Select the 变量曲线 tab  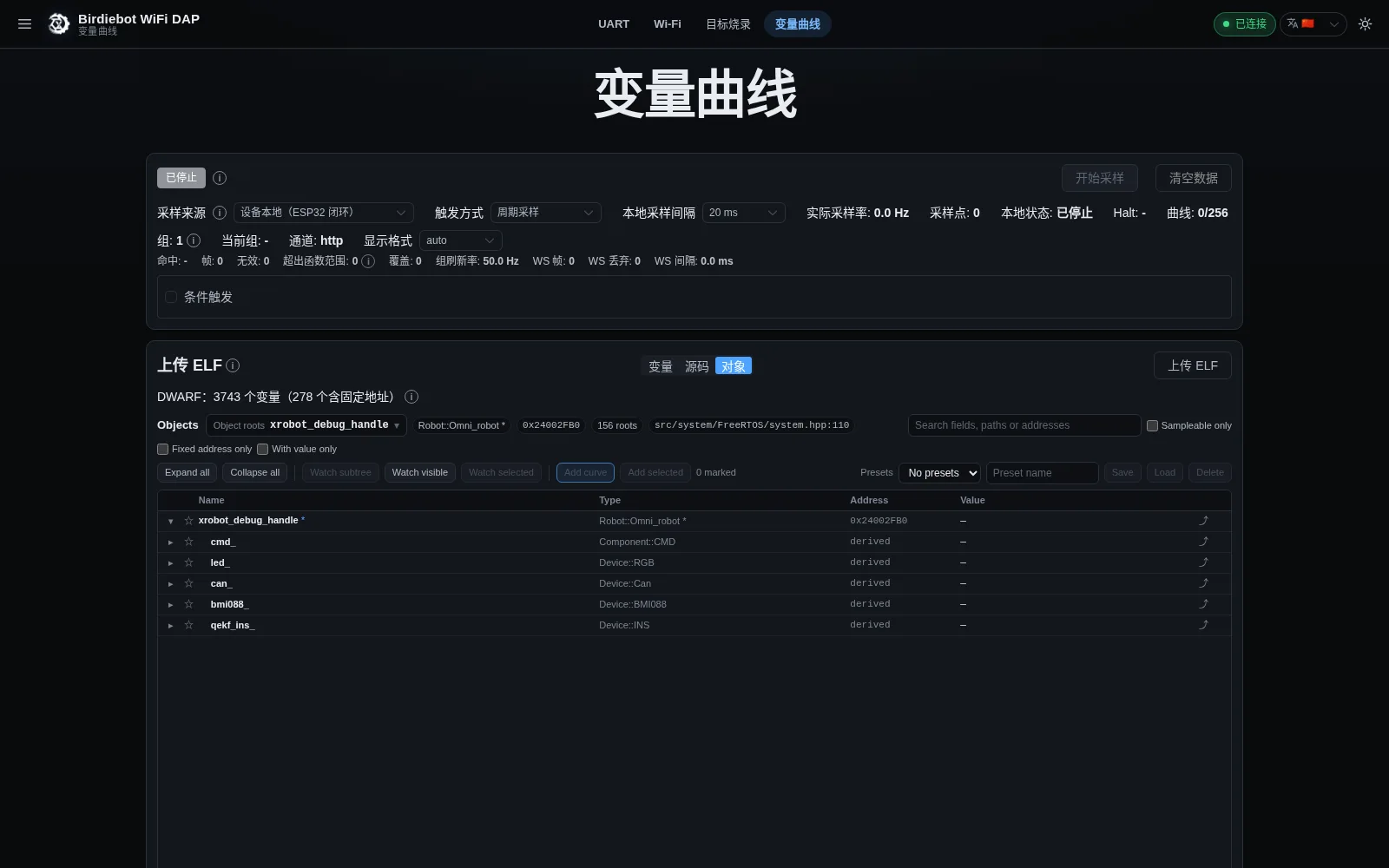click(x=798, y=24)
